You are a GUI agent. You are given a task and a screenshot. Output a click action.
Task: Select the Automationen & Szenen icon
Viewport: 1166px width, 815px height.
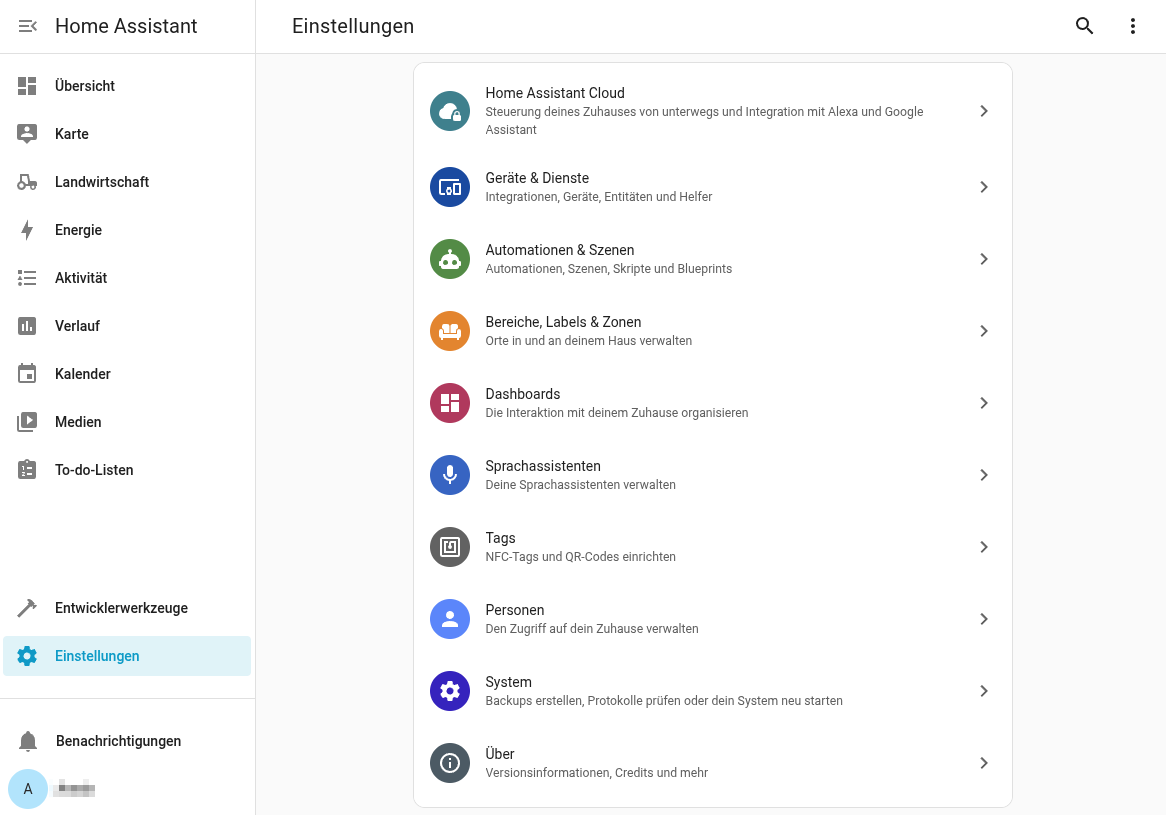click(x=450, y=259)
